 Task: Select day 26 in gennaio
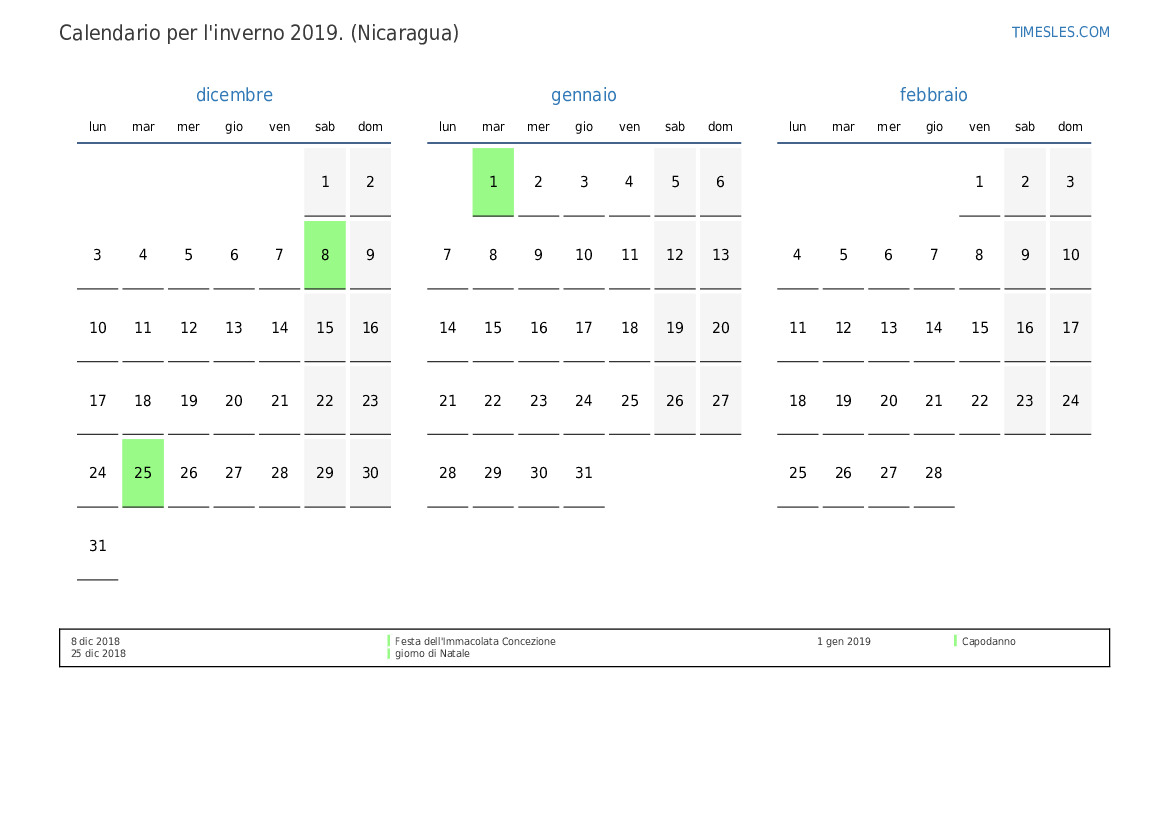(675, 400)
